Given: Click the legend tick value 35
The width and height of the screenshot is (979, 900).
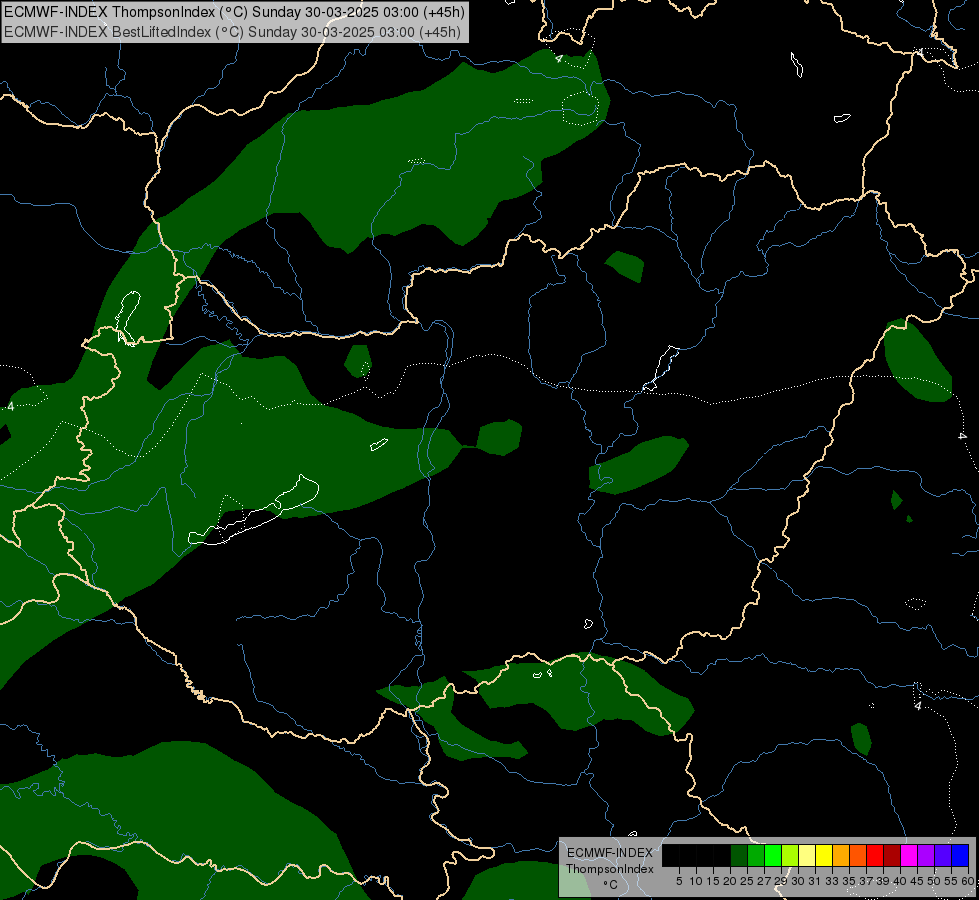Looking at the screenshot, I should coord(849,881).
